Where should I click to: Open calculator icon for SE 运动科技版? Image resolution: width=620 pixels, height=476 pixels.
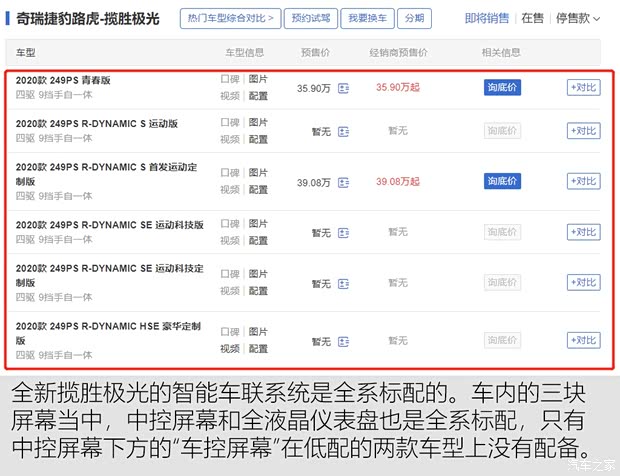pyautogui.click(x=343, y=232)
